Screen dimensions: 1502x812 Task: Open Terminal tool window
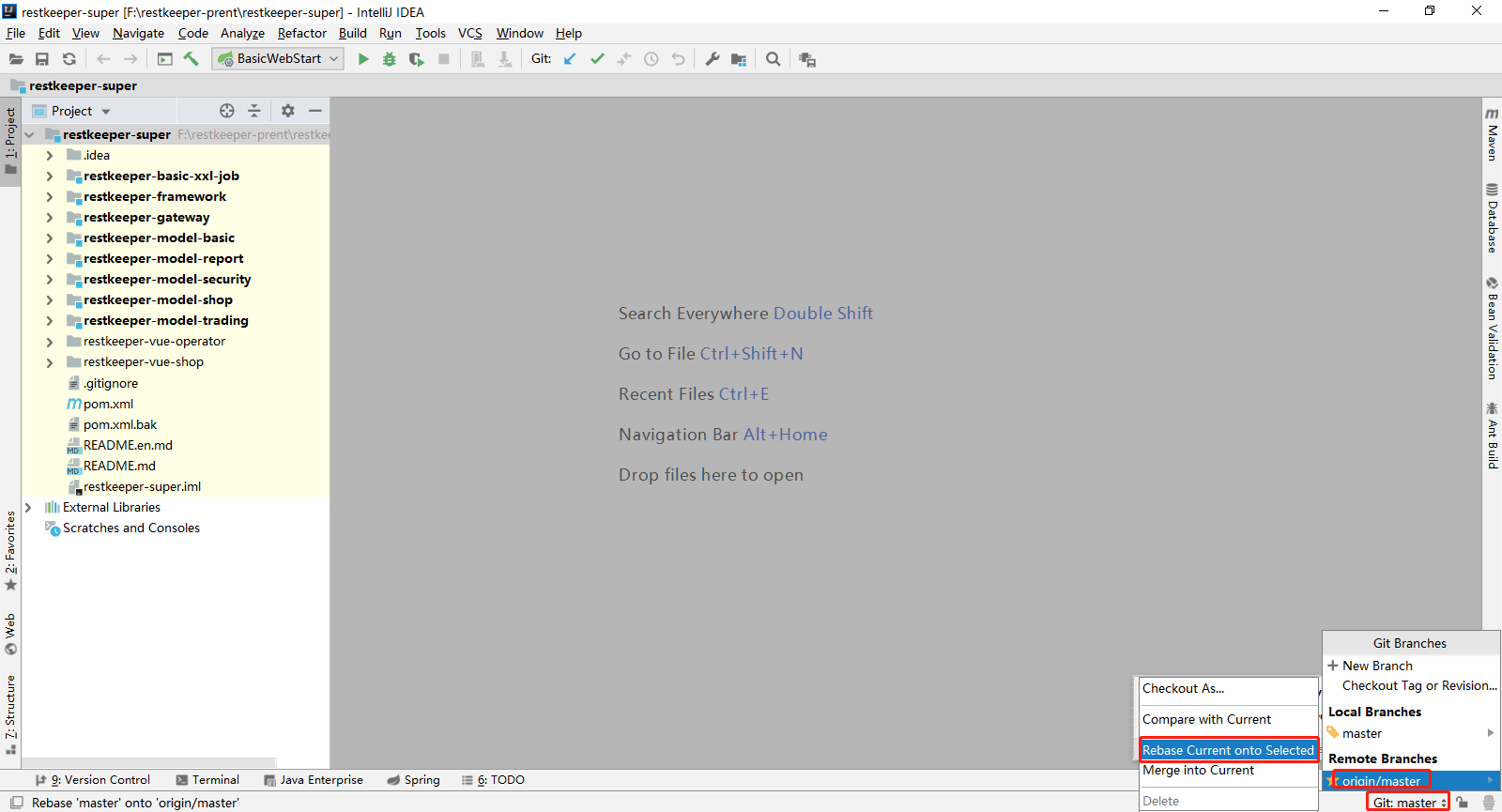click(x=207, y=780)
